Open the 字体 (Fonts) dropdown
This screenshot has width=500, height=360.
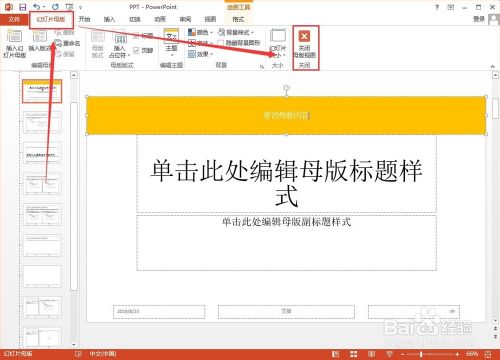[200, 43]
